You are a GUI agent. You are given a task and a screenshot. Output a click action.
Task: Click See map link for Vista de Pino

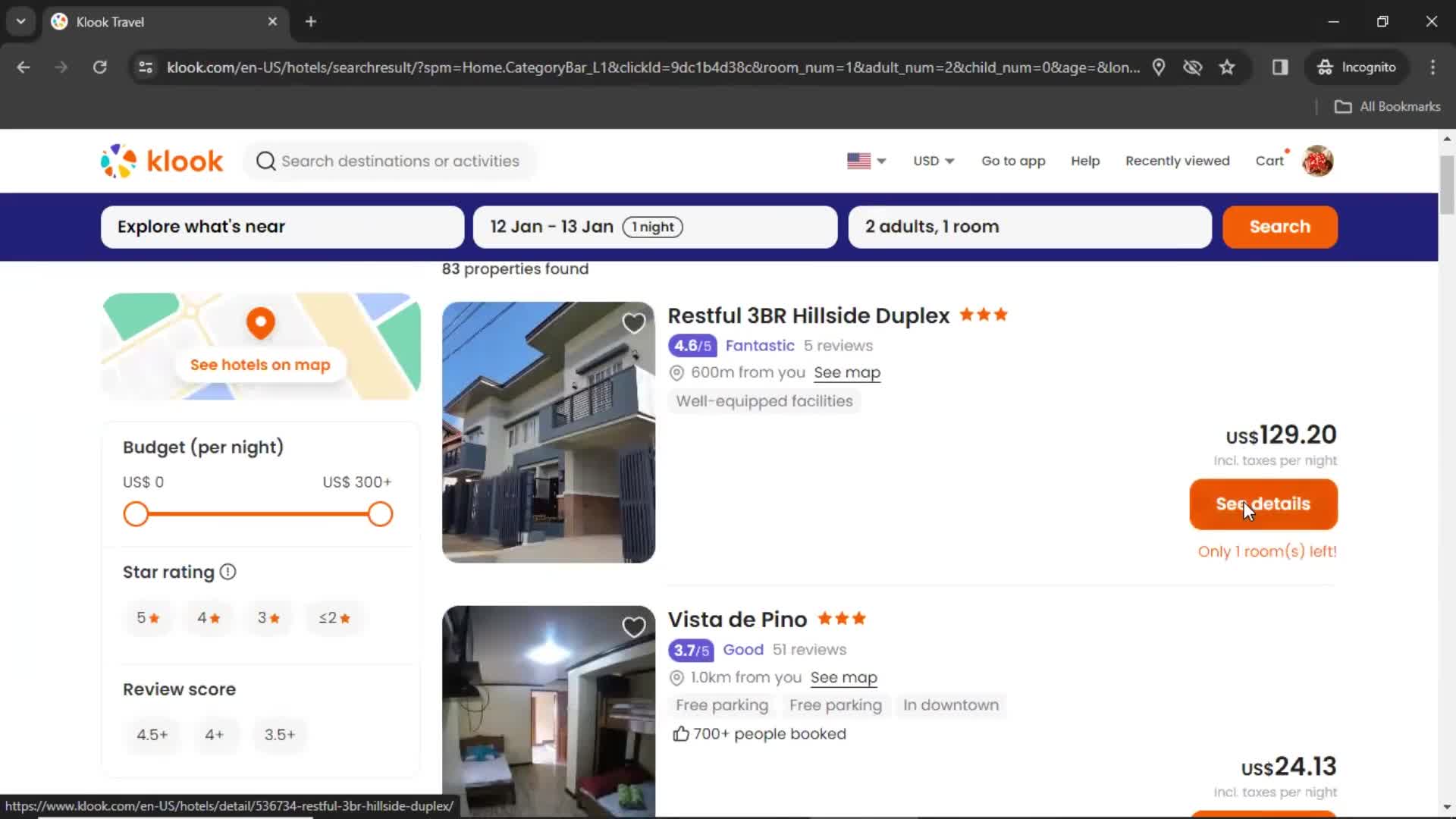pyautogui.click(x=843, y=677)
